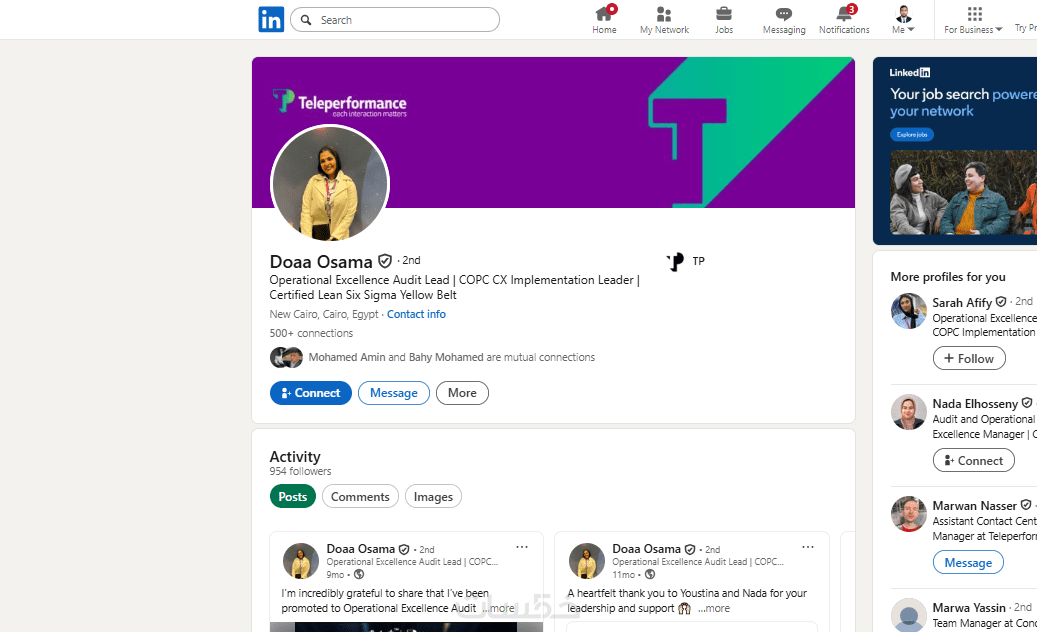
Task: View Doaa Osama's profile photo
Action: [x=330, y=183]
